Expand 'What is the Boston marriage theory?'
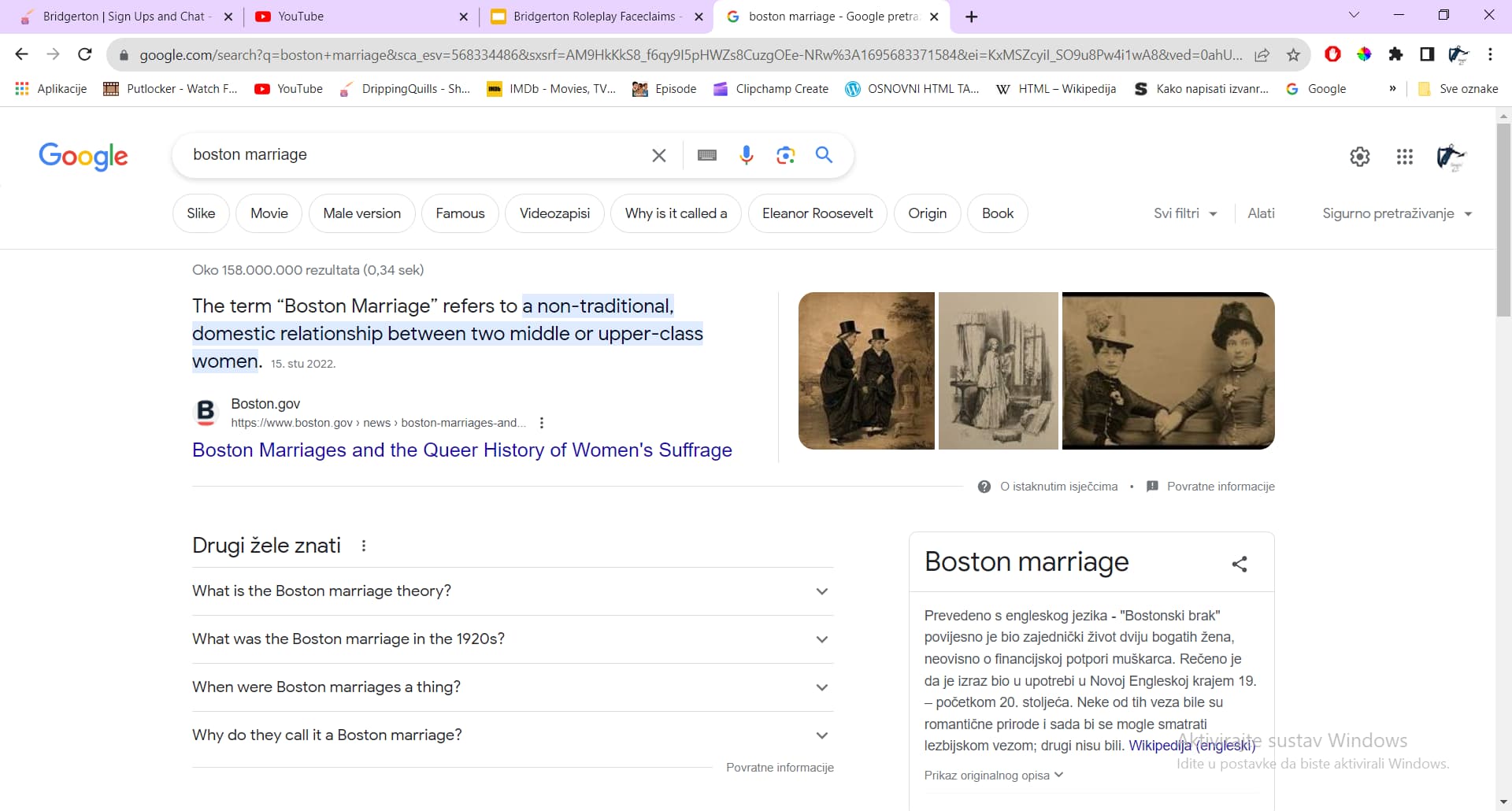 pos(513,591)
